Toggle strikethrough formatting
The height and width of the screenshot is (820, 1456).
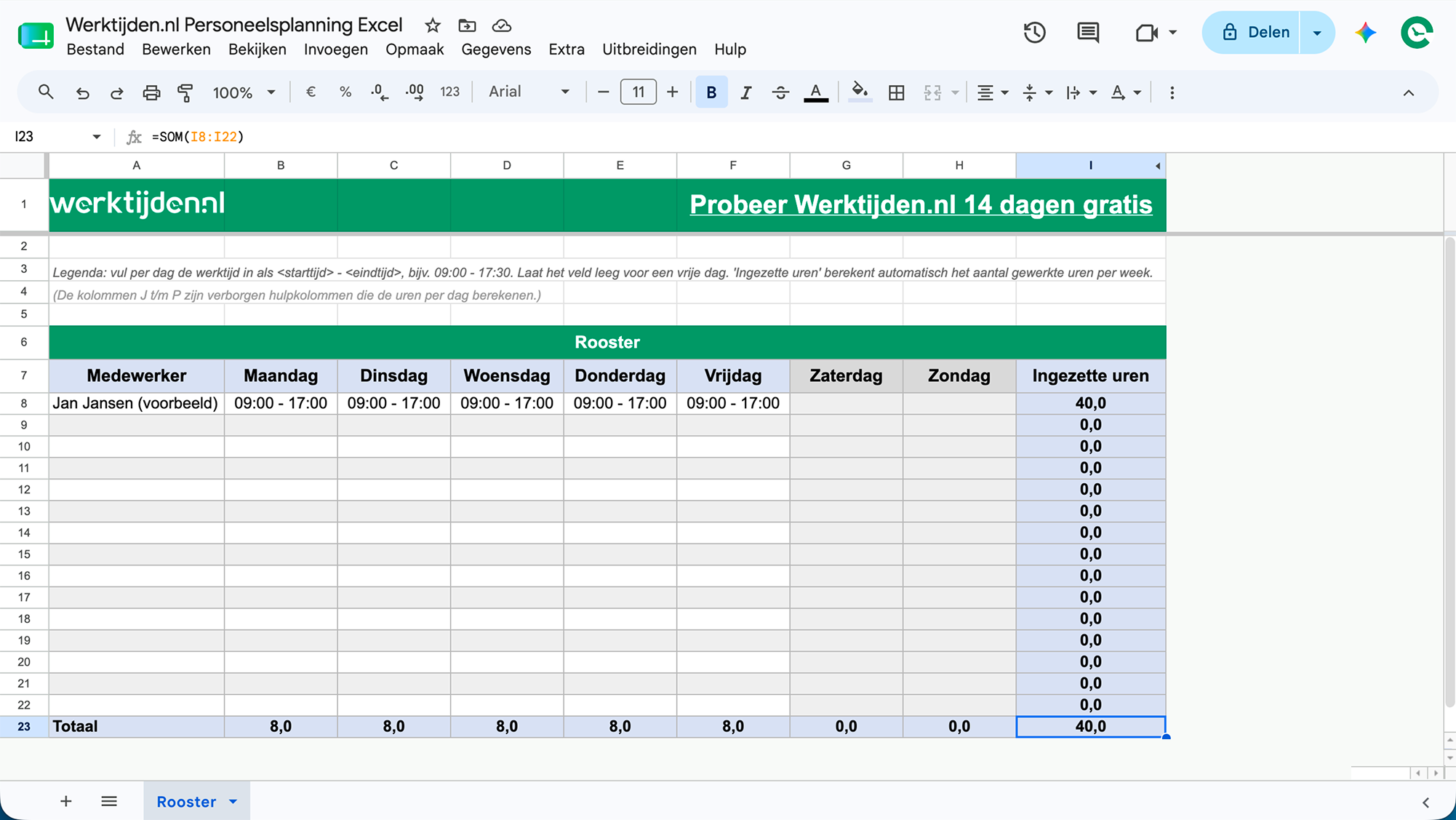[780, 92]
